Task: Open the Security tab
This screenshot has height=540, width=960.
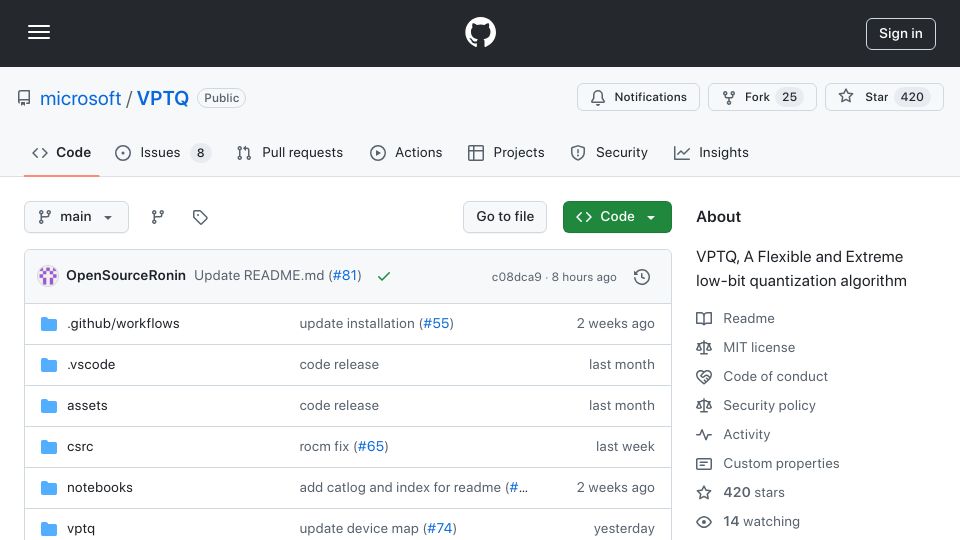Action: click(x=609, y=152)
